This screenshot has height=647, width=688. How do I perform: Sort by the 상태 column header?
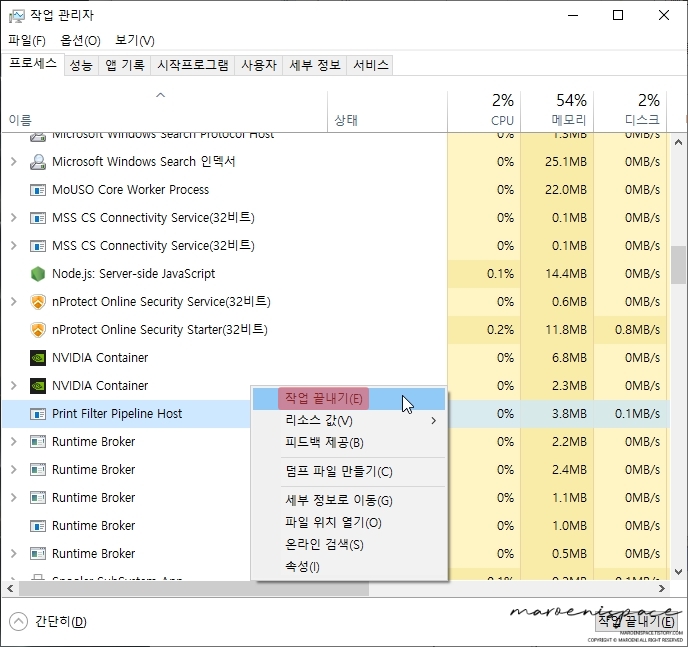point(387,111)
